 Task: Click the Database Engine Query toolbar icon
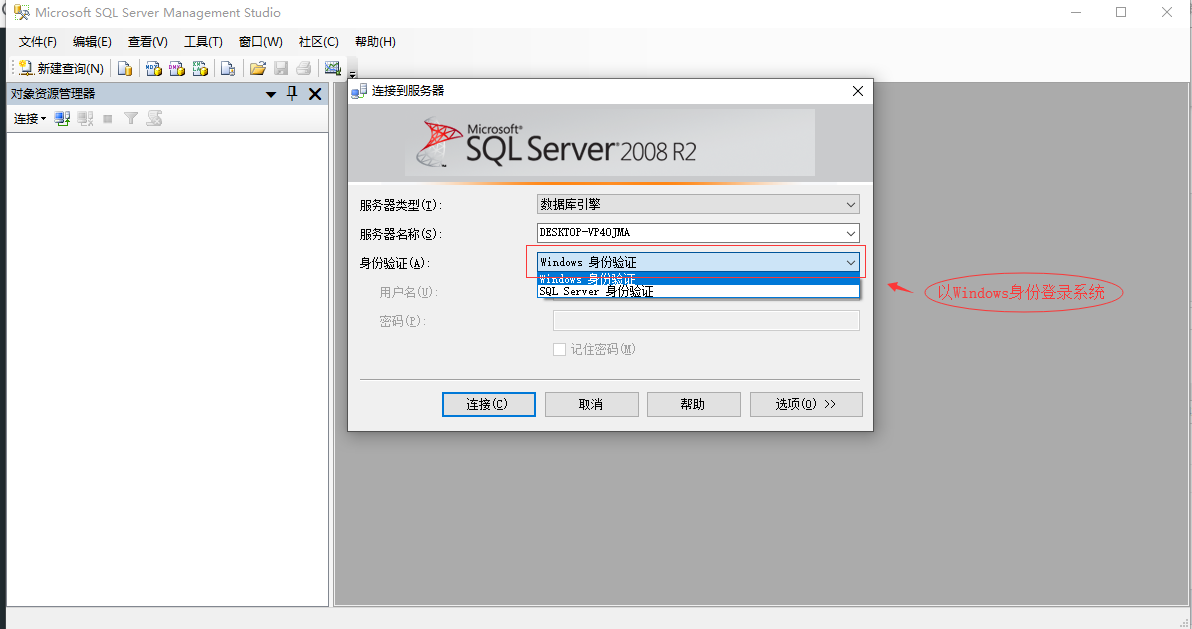tap(125, 68)
